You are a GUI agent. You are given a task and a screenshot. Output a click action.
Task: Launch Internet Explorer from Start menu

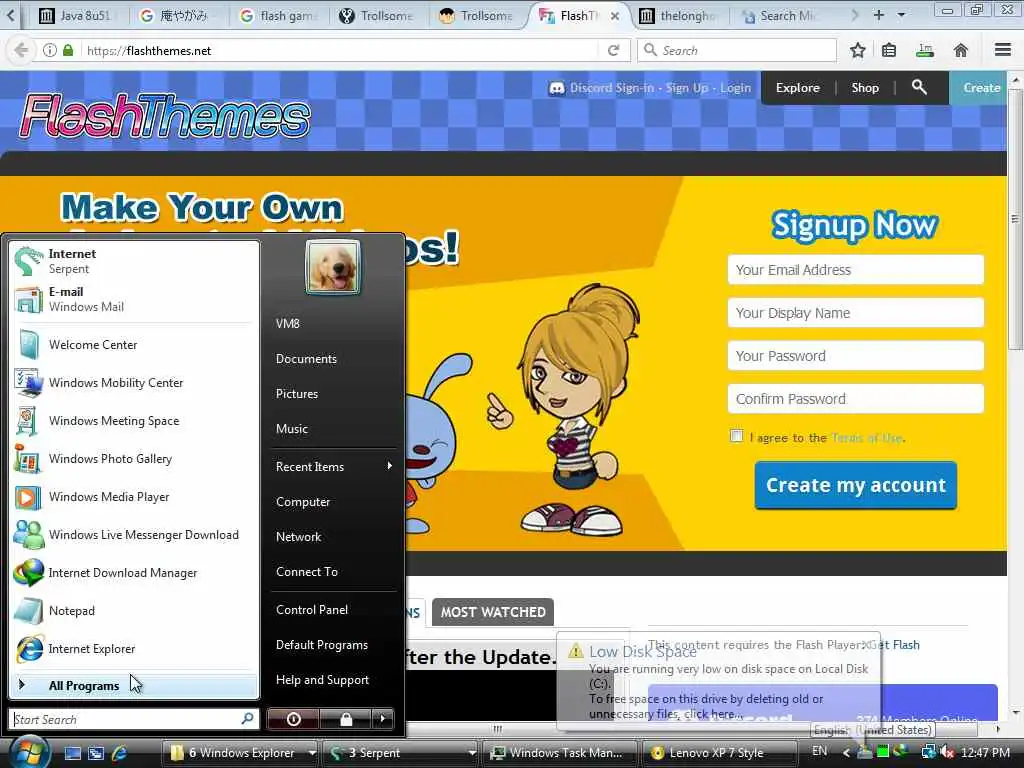pyautogui.click(x=134, y=648)
